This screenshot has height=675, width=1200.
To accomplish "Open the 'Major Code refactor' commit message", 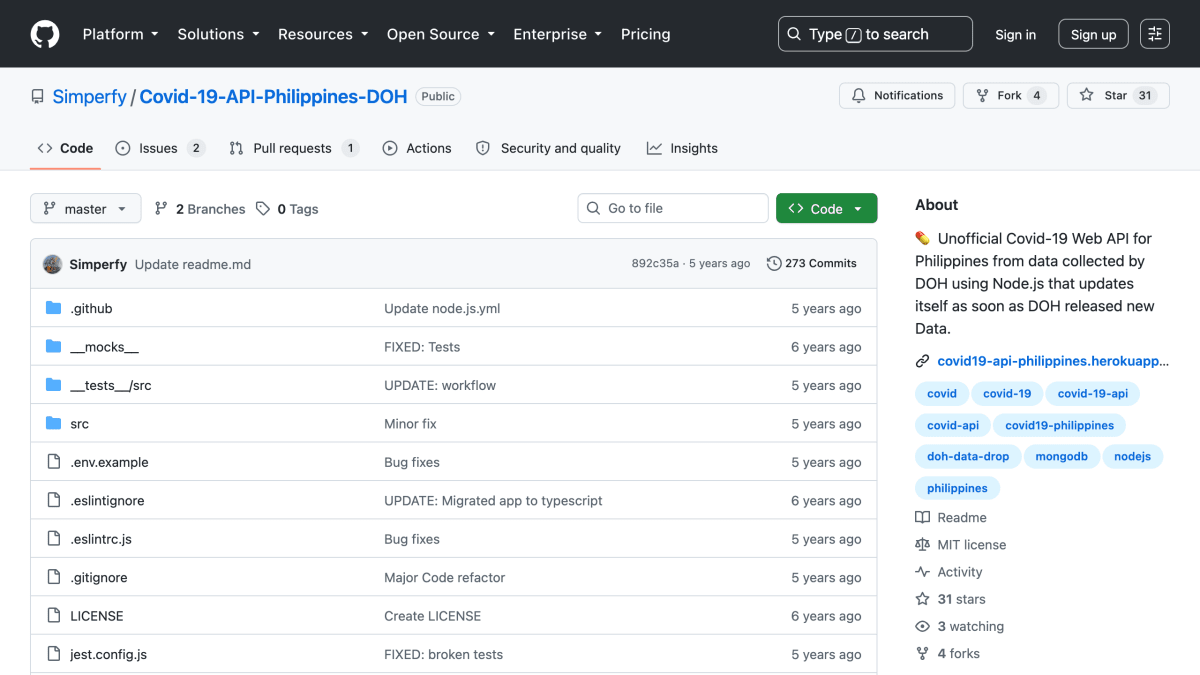I will tap(445, 578).
